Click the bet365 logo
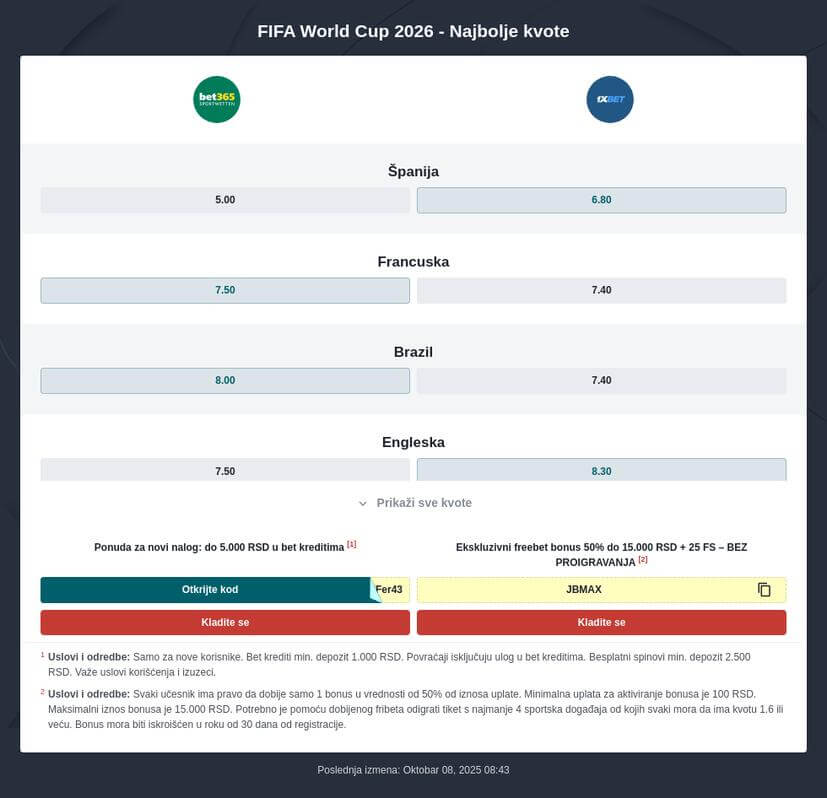Screen dimensions: 827x798 click(x=216, y=100)
